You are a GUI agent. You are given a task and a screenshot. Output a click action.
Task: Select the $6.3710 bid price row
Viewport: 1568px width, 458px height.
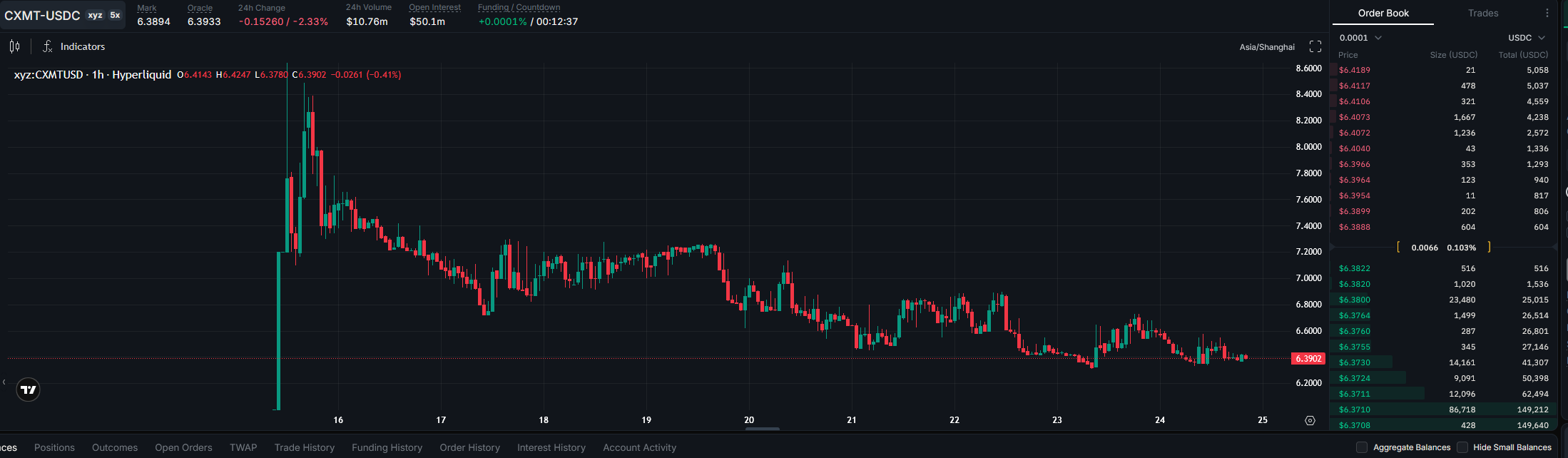tap(1443, 409)
